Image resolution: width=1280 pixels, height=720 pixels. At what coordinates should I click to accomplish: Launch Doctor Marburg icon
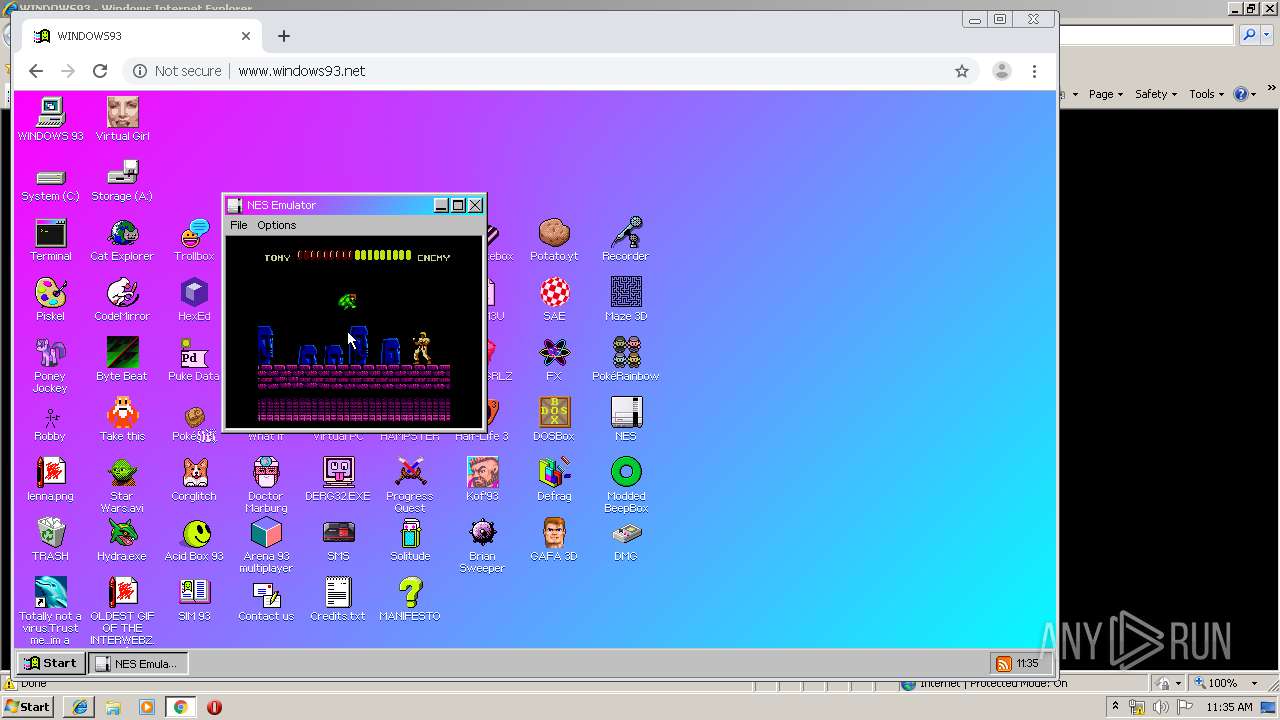[266, 485]
